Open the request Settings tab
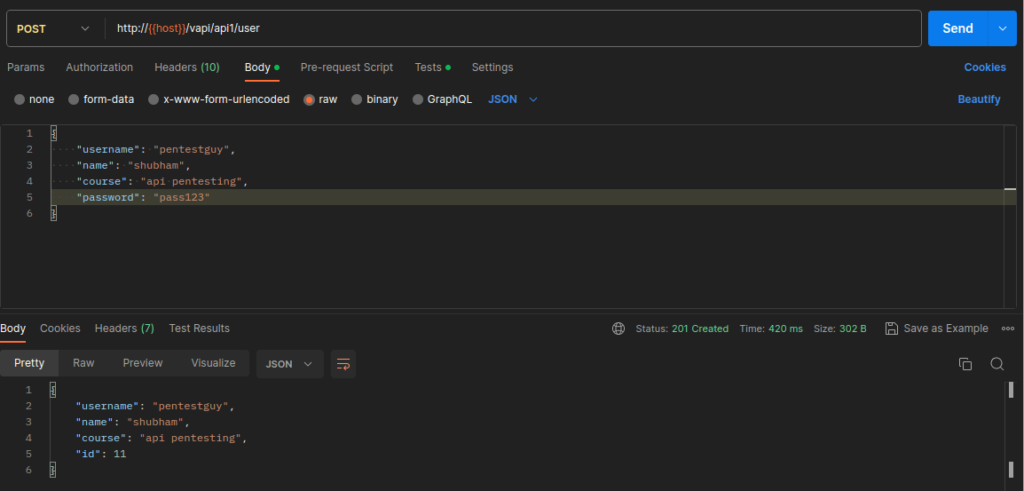Image resolution: width=1024 pixels, height=491 pixels. pos(492,67)
